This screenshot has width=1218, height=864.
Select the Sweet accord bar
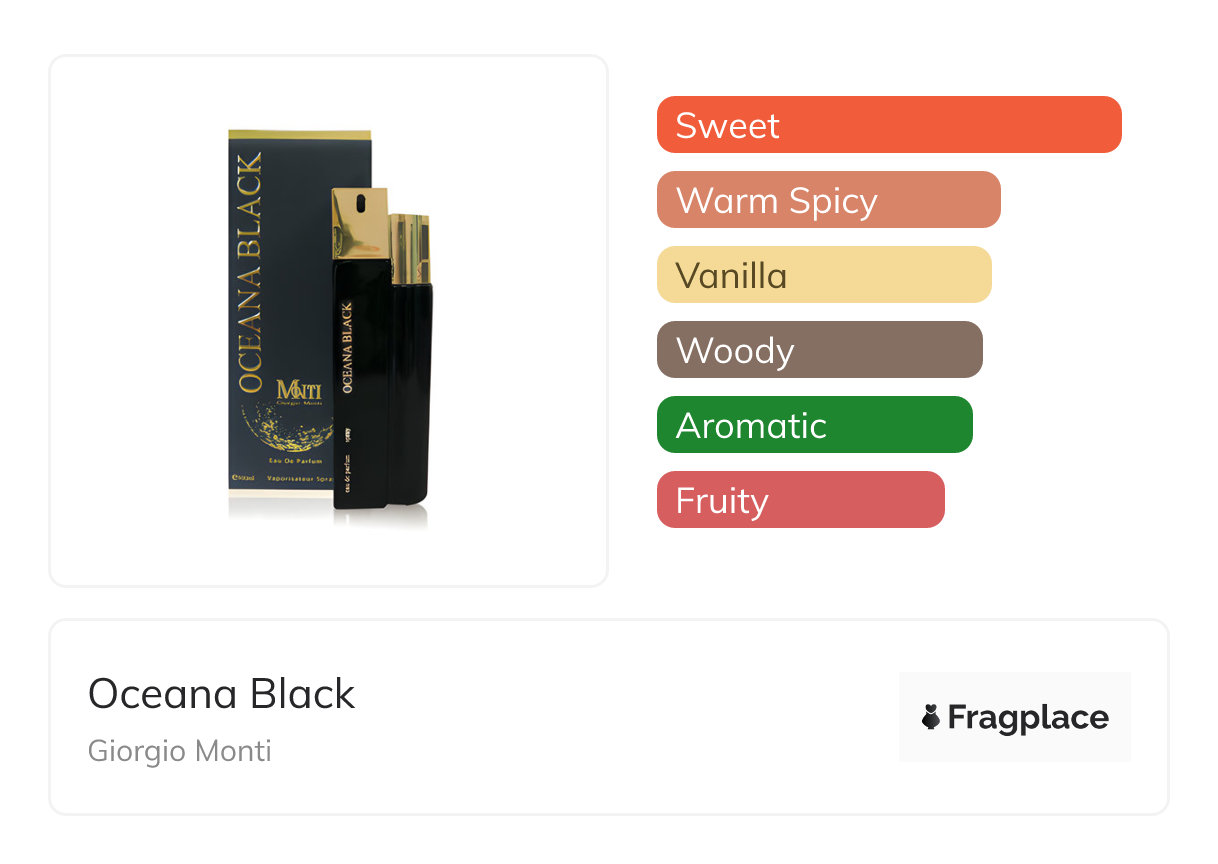click(888, 125)
